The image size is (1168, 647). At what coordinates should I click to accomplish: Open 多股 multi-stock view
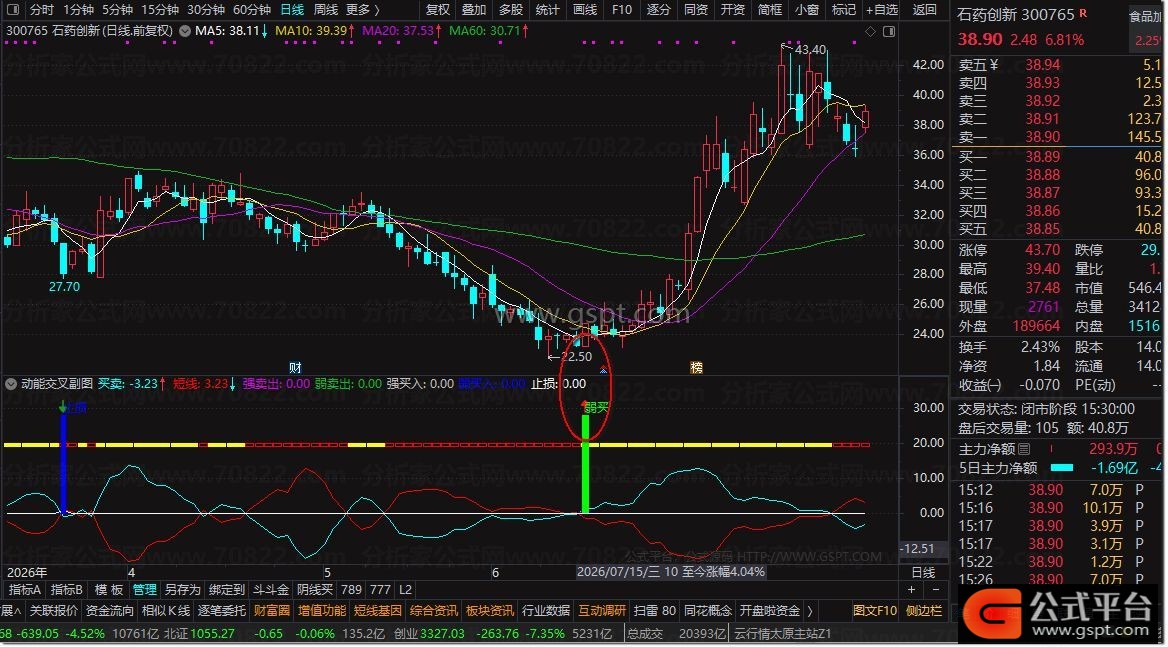[510, 10]
